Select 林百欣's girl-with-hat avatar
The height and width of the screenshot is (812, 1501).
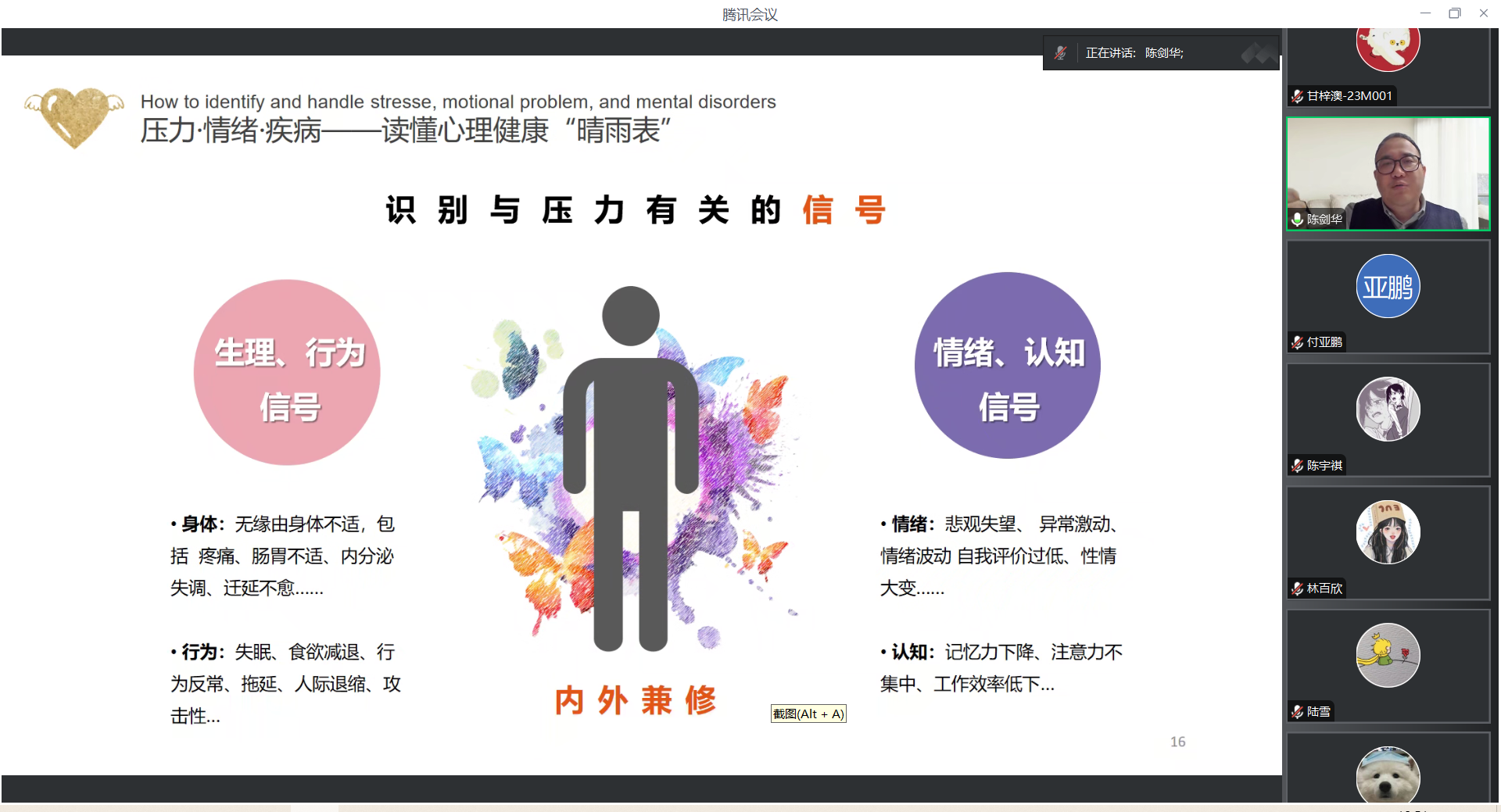1388,532
